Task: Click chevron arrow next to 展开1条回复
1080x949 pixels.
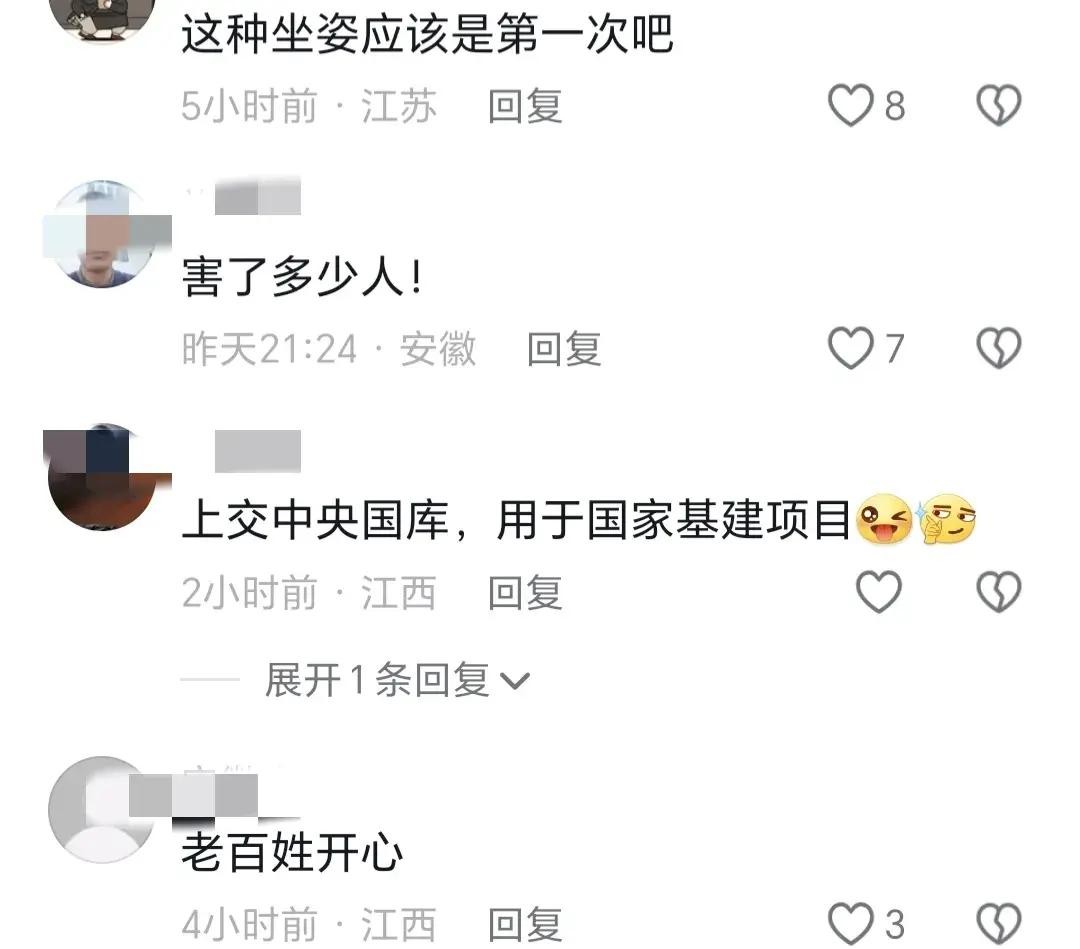Action: (x=515, y=682)
